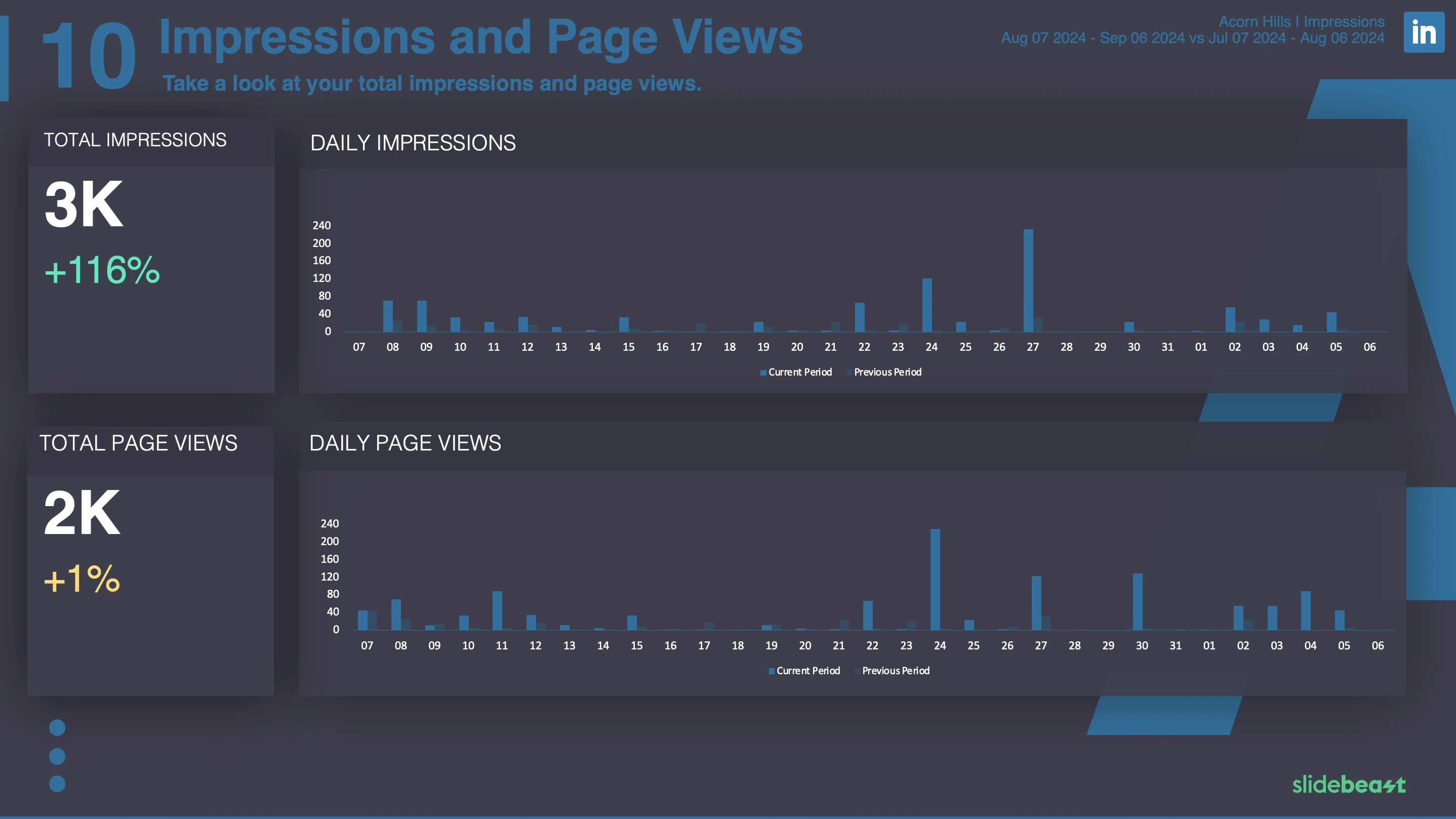Image resolution: width=1456 pixels, height=819 pixels.
Task: Click the +1% change value
Action: pyautogui.click(x=82, y=579)
